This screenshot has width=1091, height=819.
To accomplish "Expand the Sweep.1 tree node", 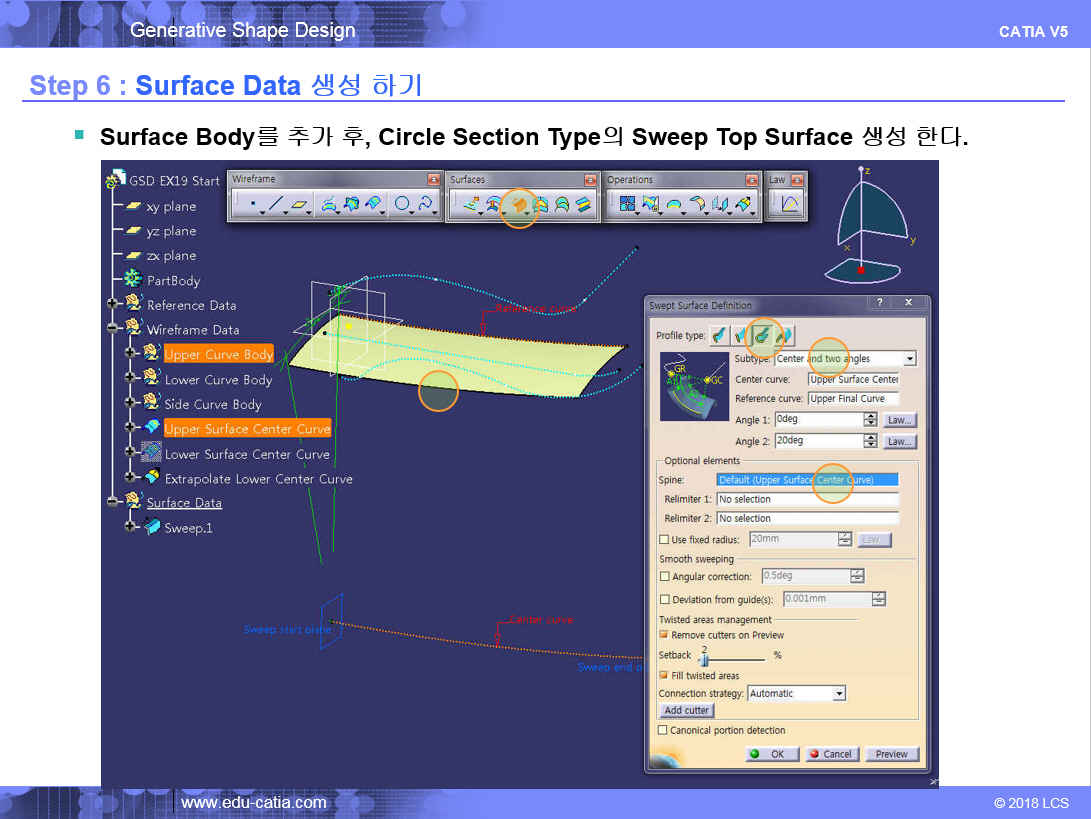I will click(130, 528).
